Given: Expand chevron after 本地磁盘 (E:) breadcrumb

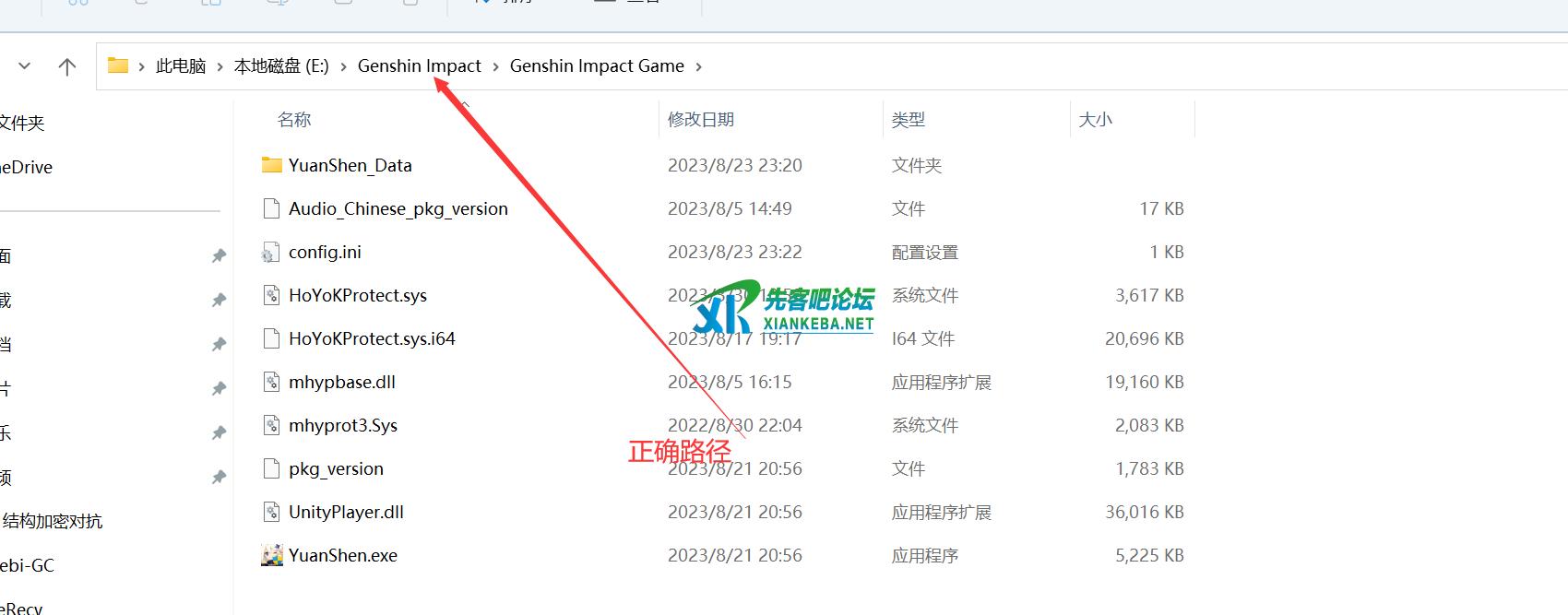Looking at the screenshot, I should click(x=343, y=66).
